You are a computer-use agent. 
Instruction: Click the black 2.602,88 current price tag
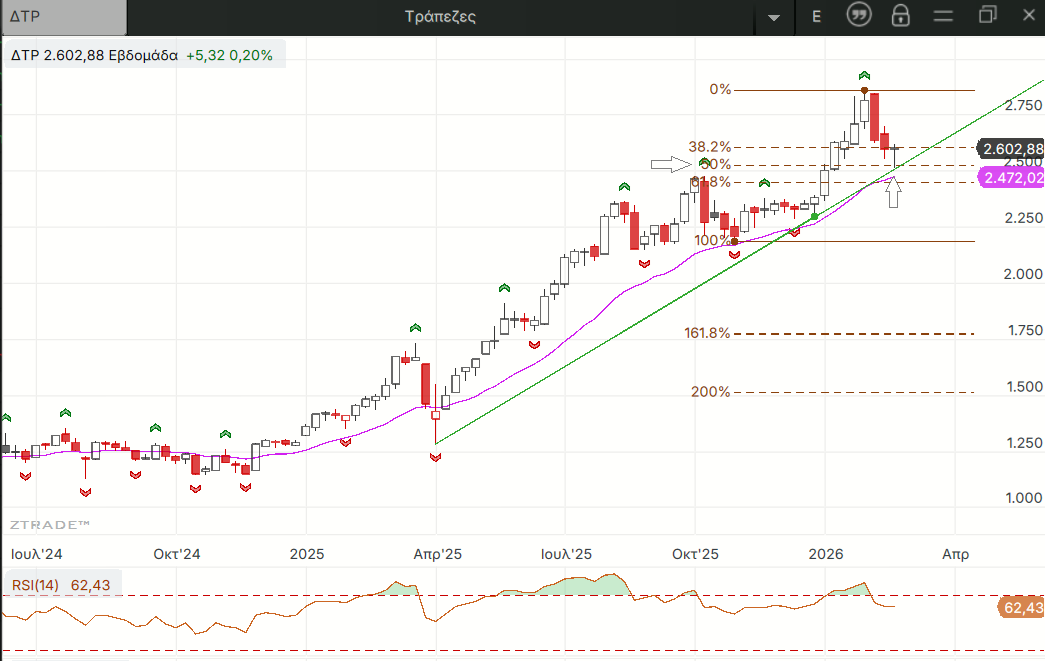[1011, 149]
